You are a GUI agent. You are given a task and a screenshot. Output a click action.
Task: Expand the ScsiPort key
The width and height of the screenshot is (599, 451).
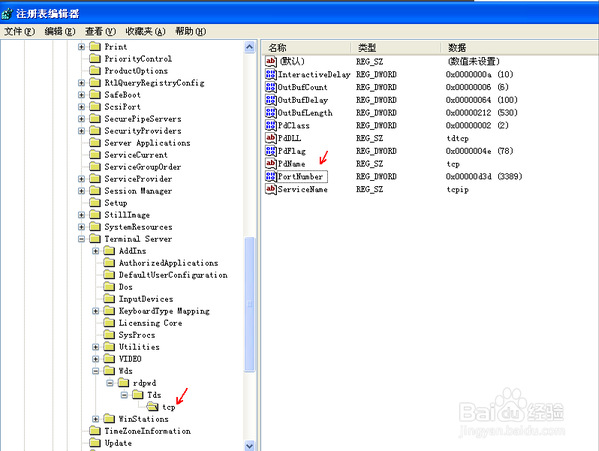[81, 107]
